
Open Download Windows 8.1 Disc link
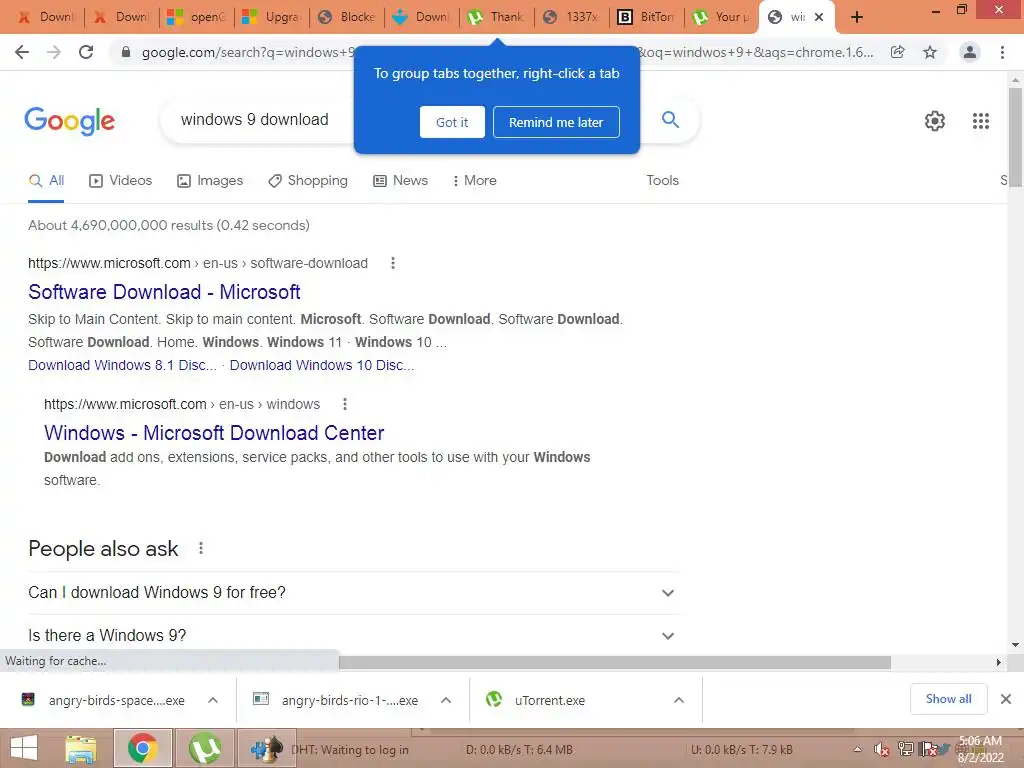122,365
